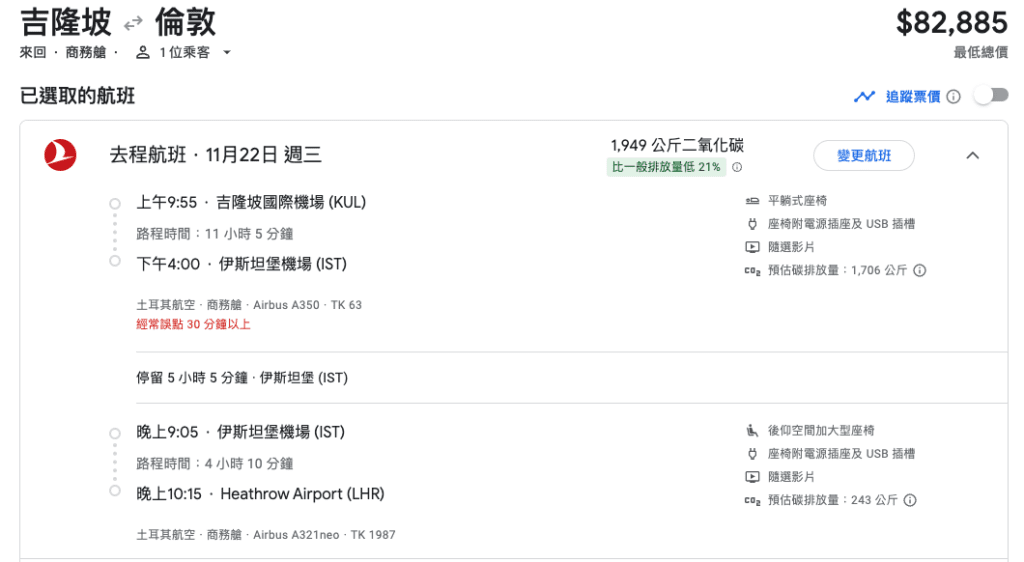
Task: Toggle the 追蹤票價 price tracking switch
Action: point(991,96)
